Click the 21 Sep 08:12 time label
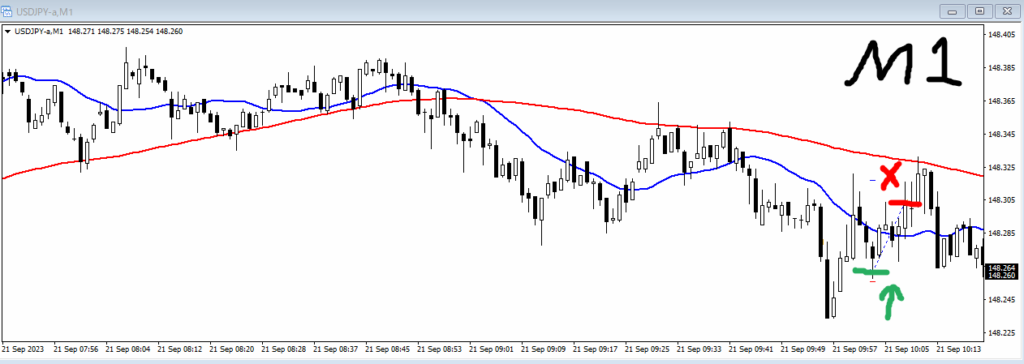Screen dimensions: 1024x364 click(179, 349)
